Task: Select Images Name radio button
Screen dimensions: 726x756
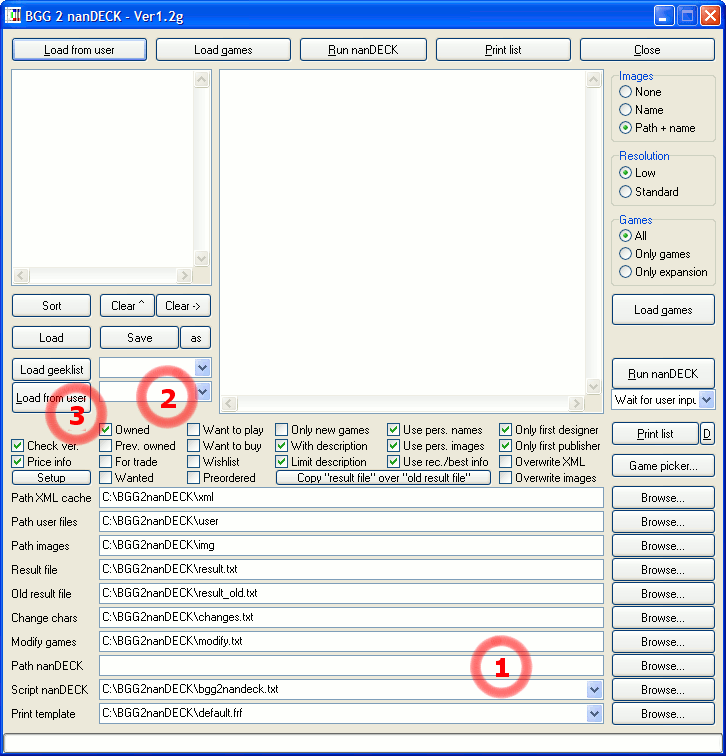Action: (x=625, y=109)
